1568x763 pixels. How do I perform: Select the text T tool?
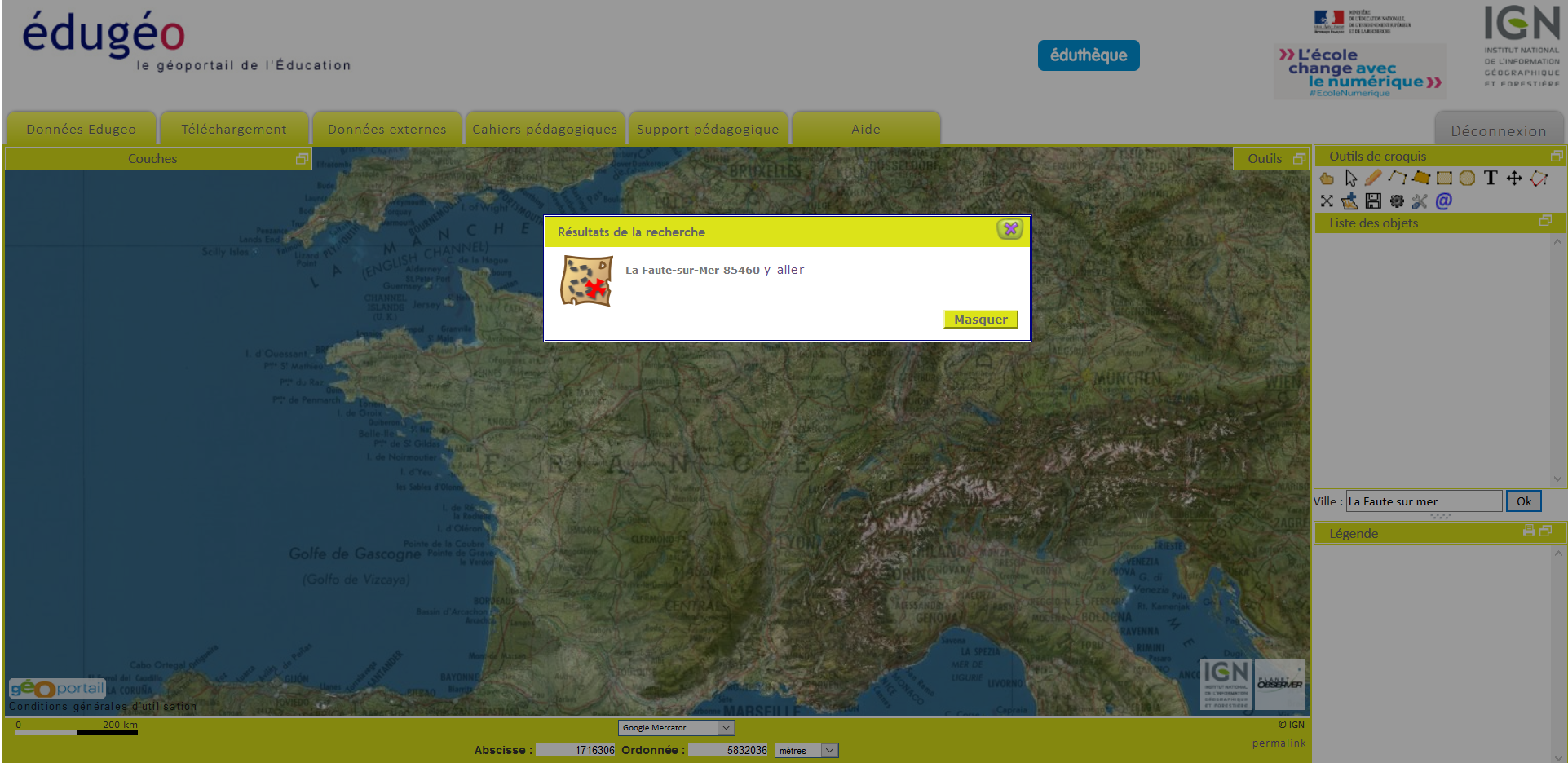point(1491,179)
